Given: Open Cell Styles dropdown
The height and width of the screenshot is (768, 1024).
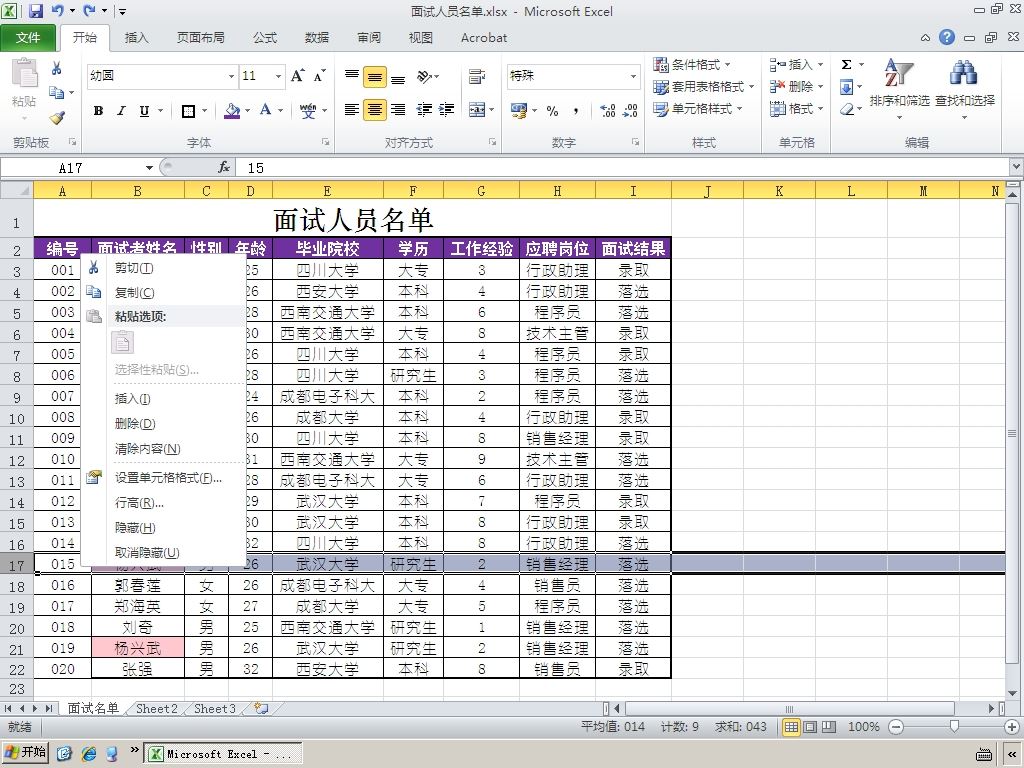Looking at the screenshot, I should pos(697,108).
